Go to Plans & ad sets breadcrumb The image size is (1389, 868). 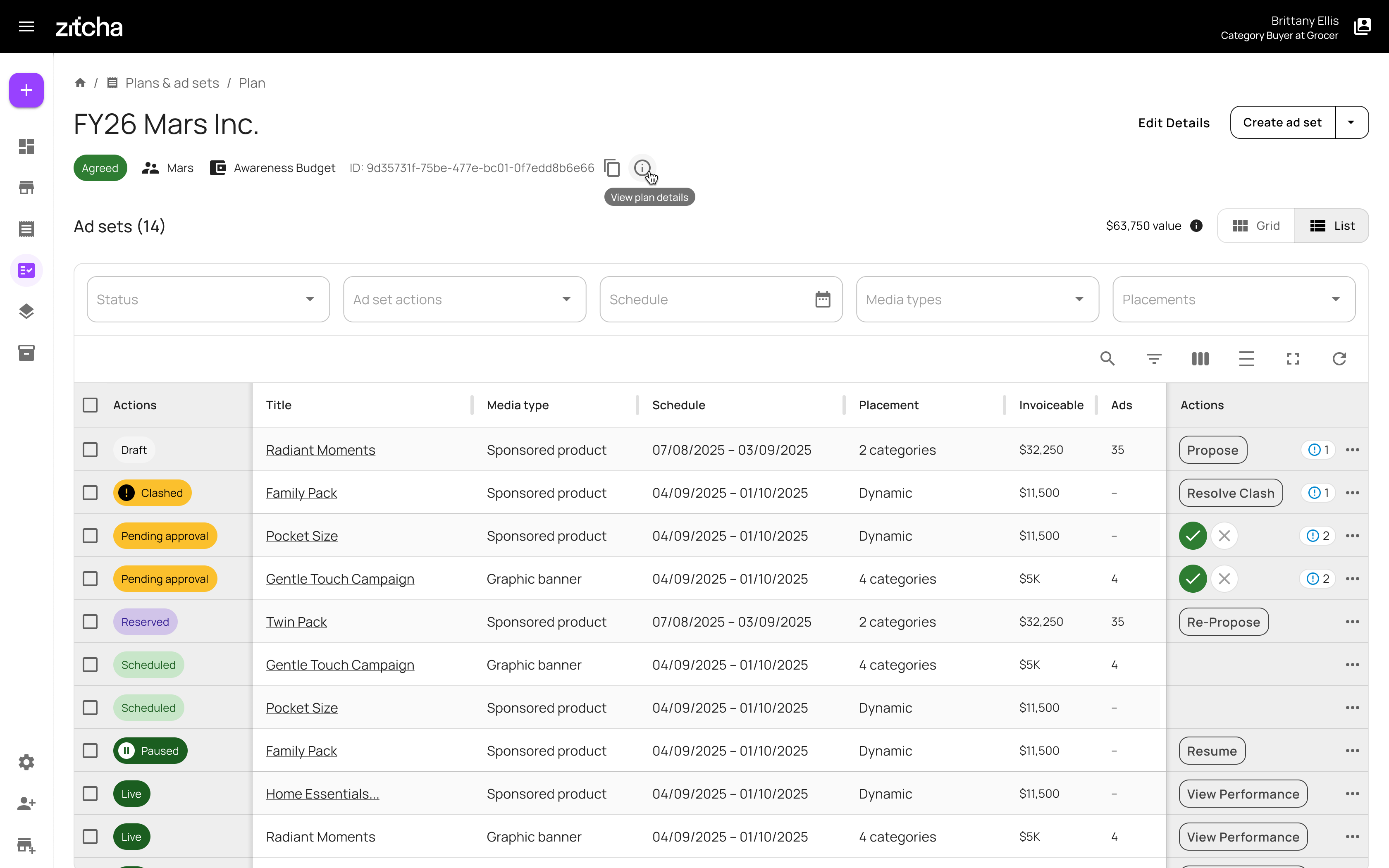(172, 83)
